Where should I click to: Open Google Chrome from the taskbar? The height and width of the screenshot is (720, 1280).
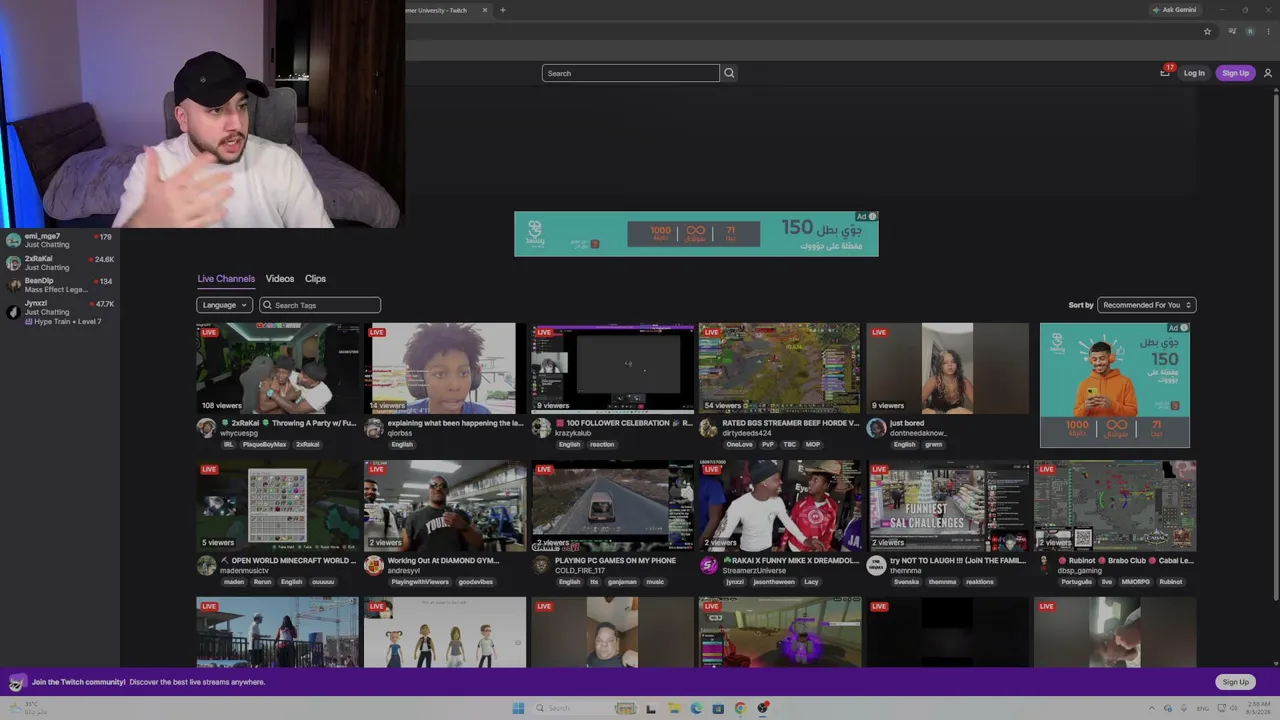tap(740, 708)
